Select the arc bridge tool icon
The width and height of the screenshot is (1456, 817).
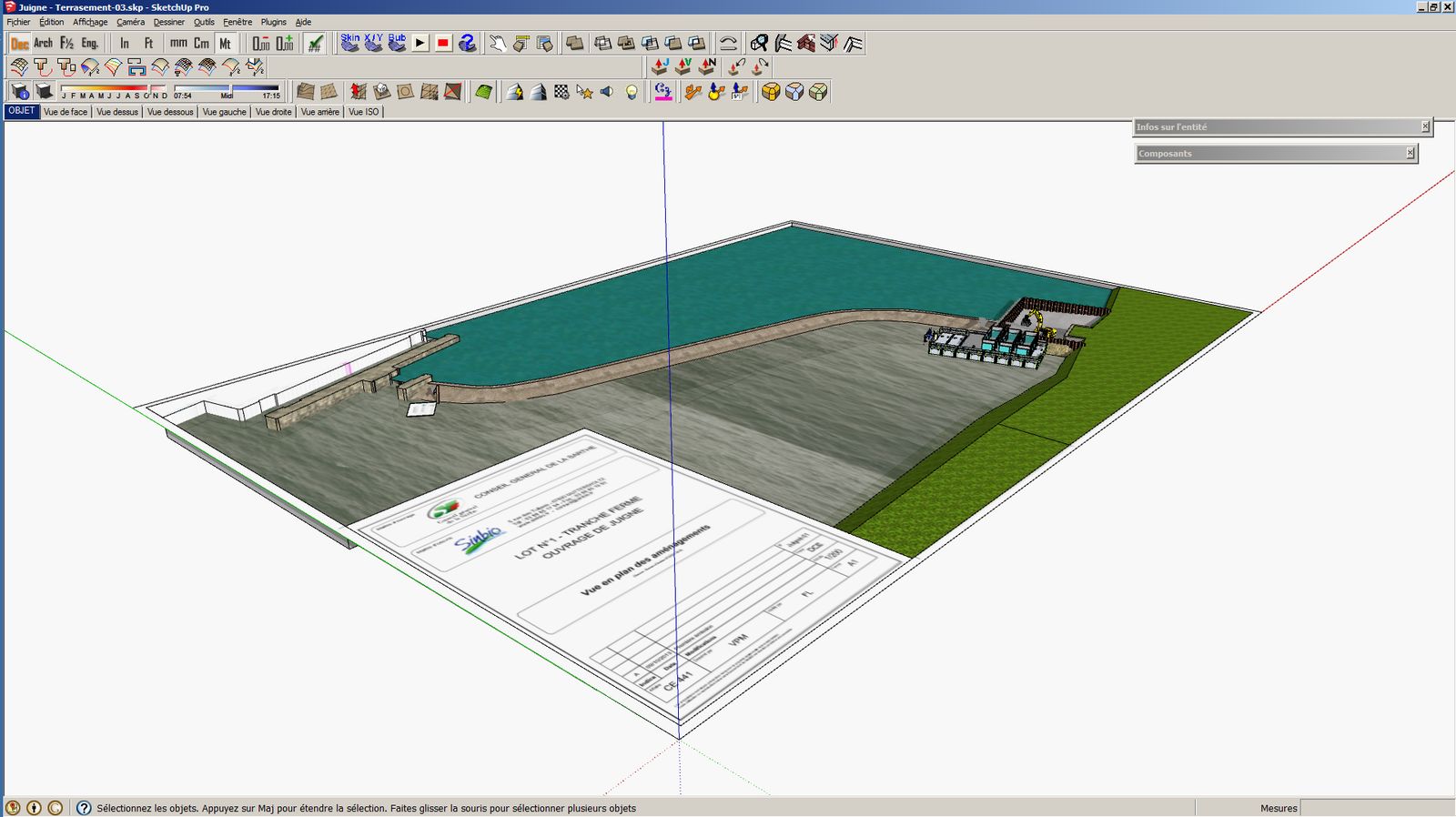pyautogui.click(x=728, y=43)
